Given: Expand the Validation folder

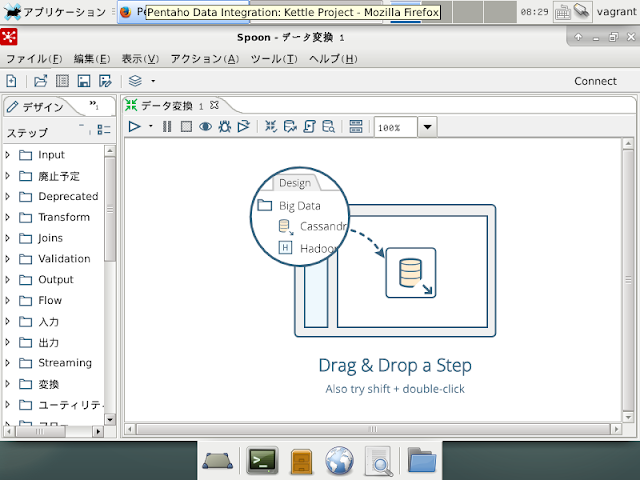Looking at the screenshot, I should [7, 259].
